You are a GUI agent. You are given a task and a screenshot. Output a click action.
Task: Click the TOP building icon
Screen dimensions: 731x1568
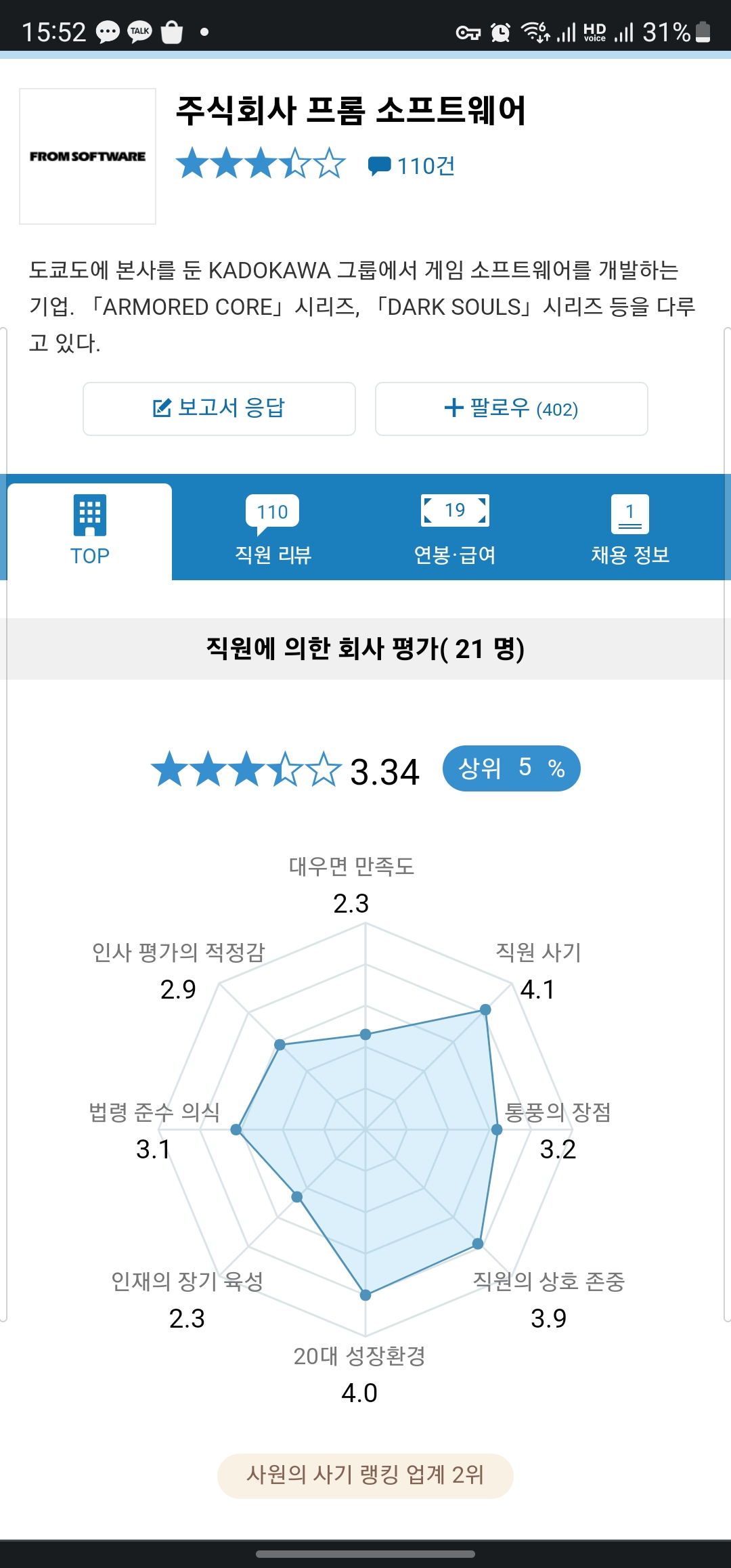(90, 517)
